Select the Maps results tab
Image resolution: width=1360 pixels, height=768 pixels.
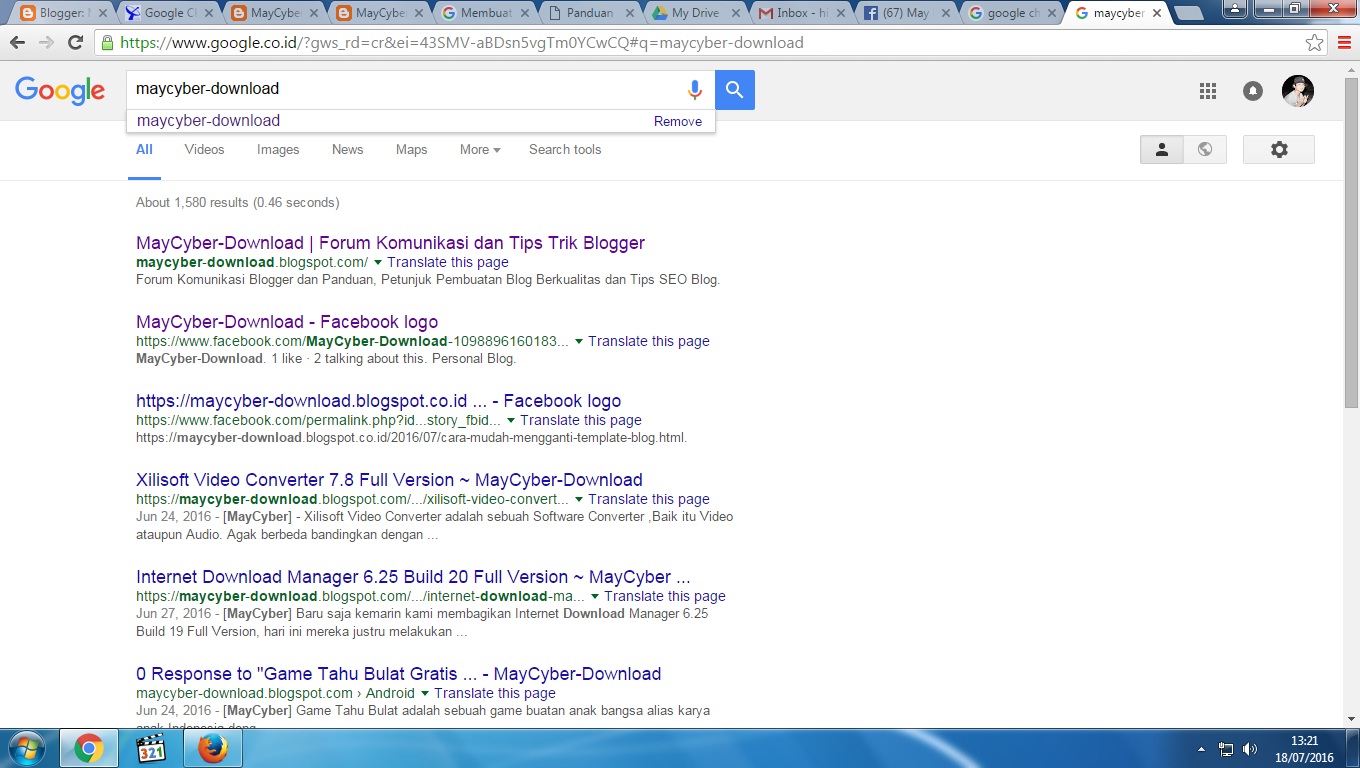coord(411,150)
